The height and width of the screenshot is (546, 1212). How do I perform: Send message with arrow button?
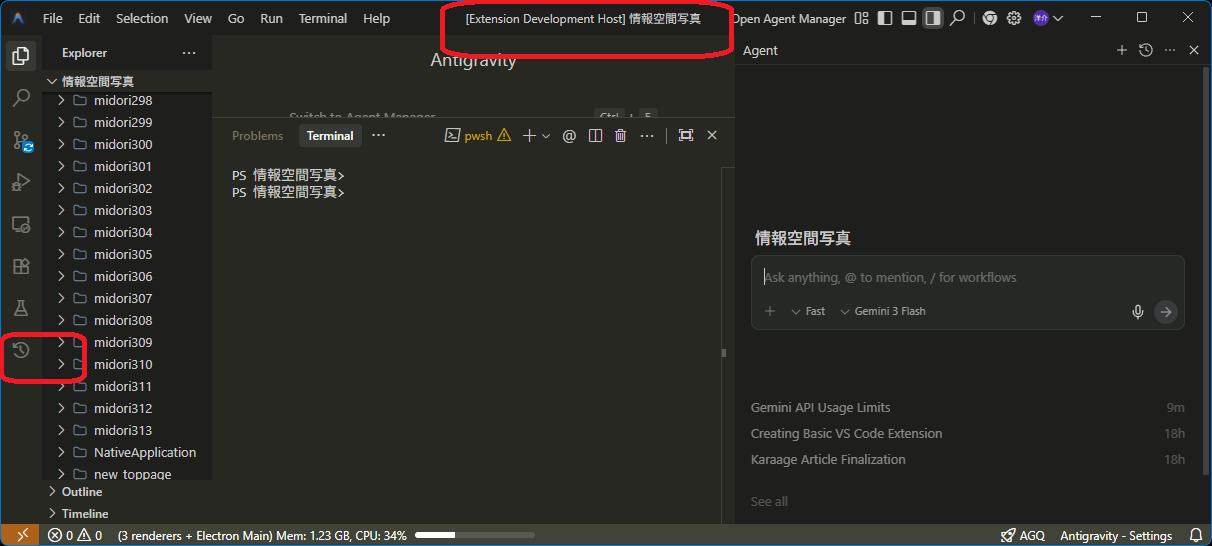point(1165,312)
